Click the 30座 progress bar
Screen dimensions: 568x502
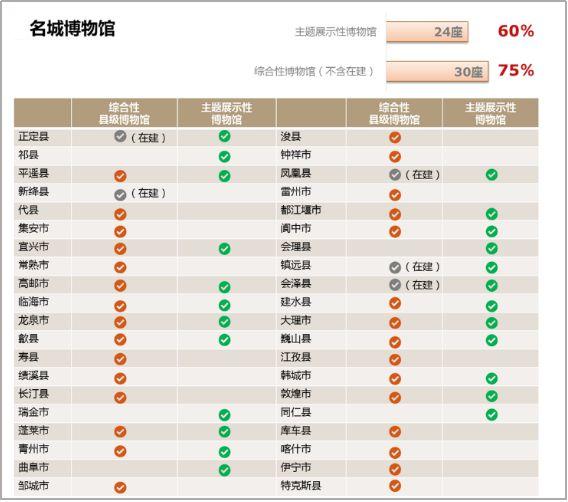click(x=437, y=71)
